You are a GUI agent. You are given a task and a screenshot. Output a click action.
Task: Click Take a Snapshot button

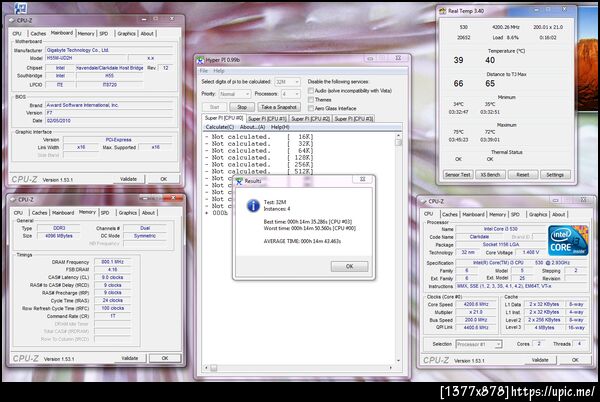click(279, 107)
